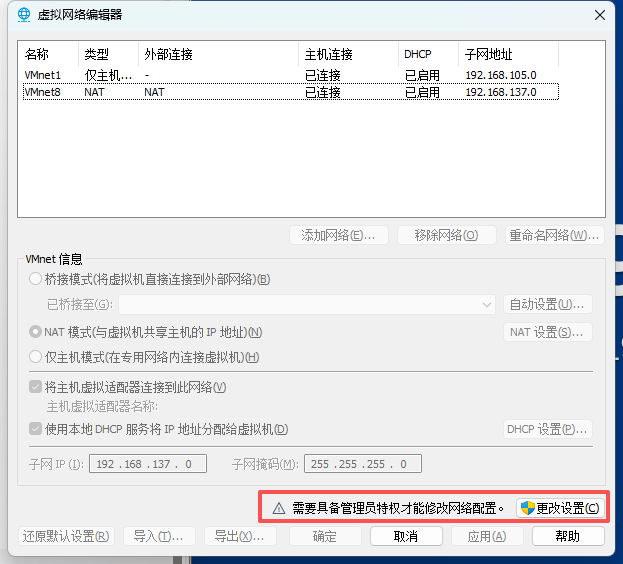Click the 仅主机... type cell
Image resolution: width=623 pixels, height=564 pixels.
coord(108,75)
